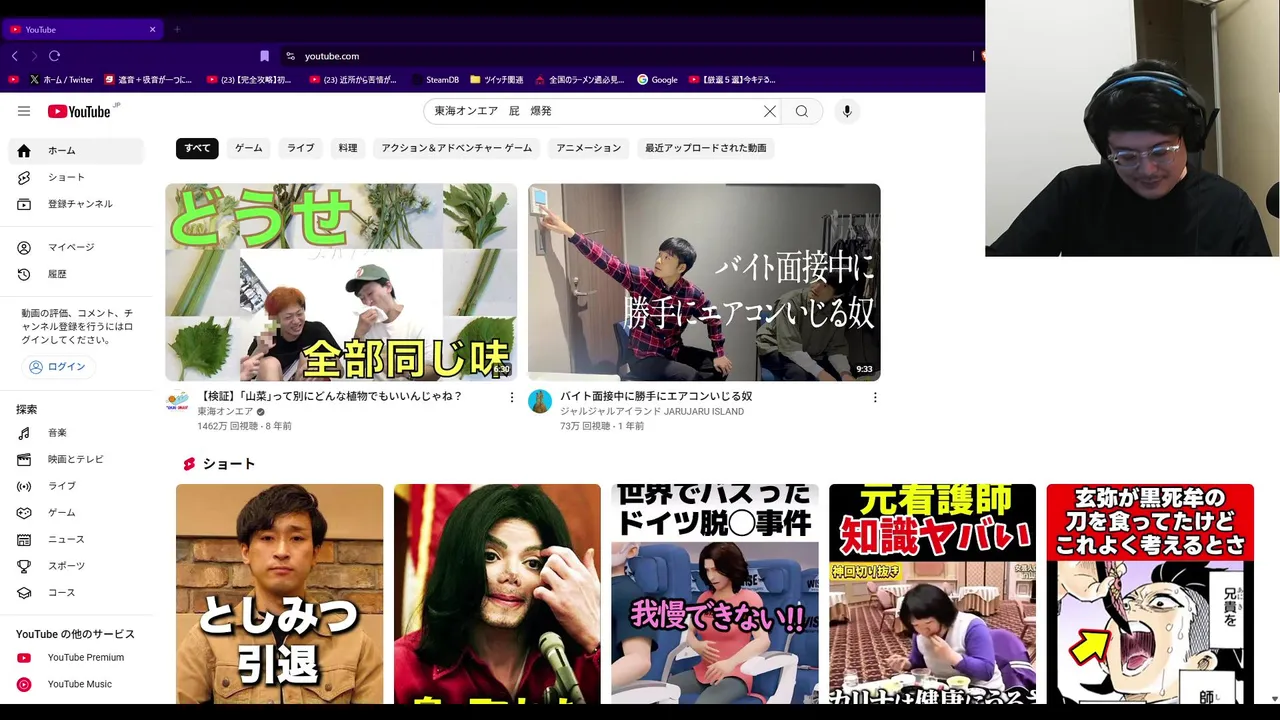Open the としみつ引退 short
This screenshot has height=720, width=1280.
pyautogui.click(x=279, y=594)
